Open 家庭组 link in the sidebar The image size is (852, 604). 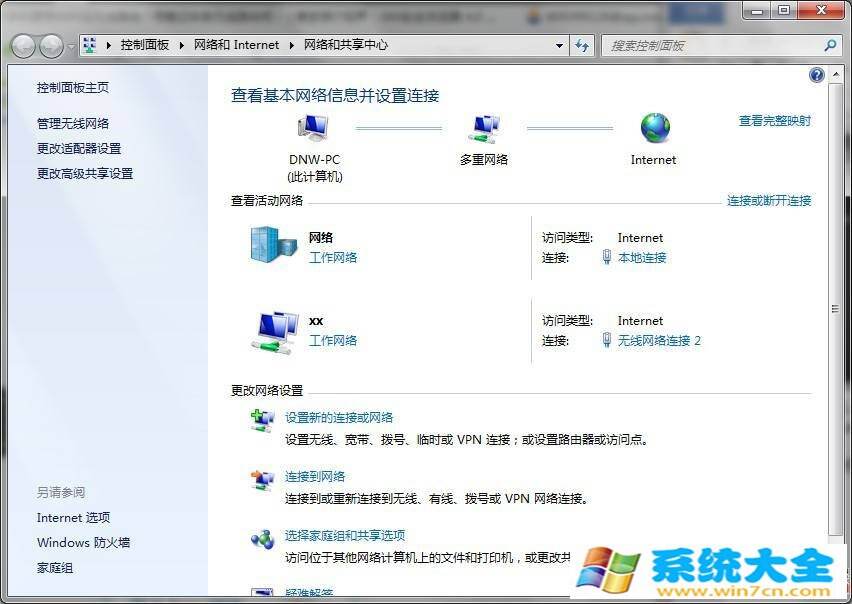point(55,568)
